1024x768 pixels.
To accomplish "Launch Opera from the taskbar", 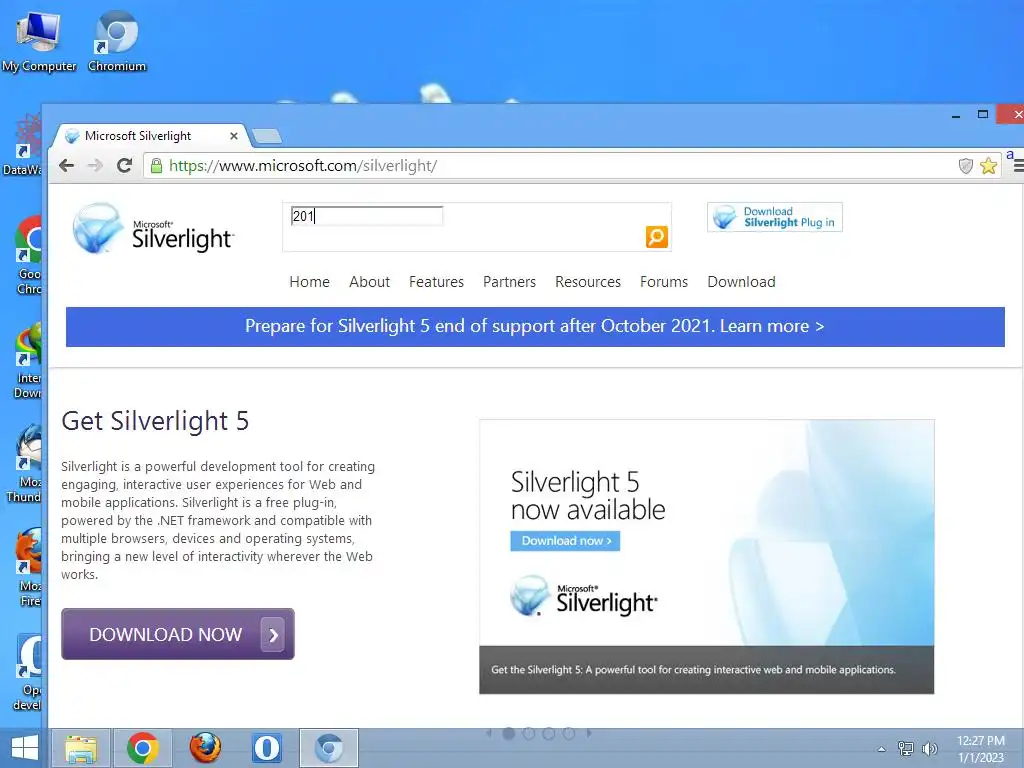I will coord(266,748).
